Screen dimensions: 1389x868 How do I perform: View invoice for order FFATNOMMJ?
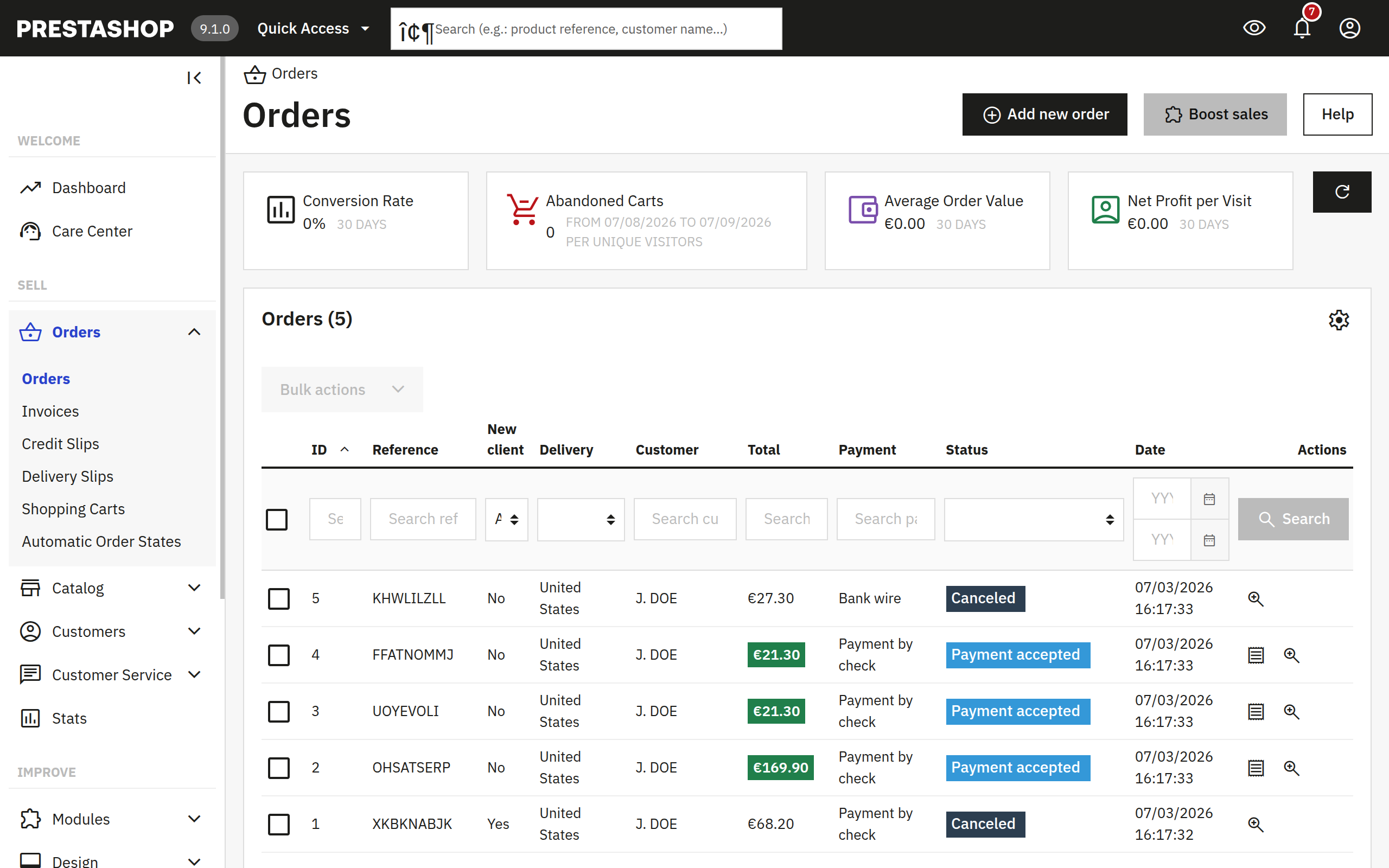pyautogui.click(x=1256, y=655)
